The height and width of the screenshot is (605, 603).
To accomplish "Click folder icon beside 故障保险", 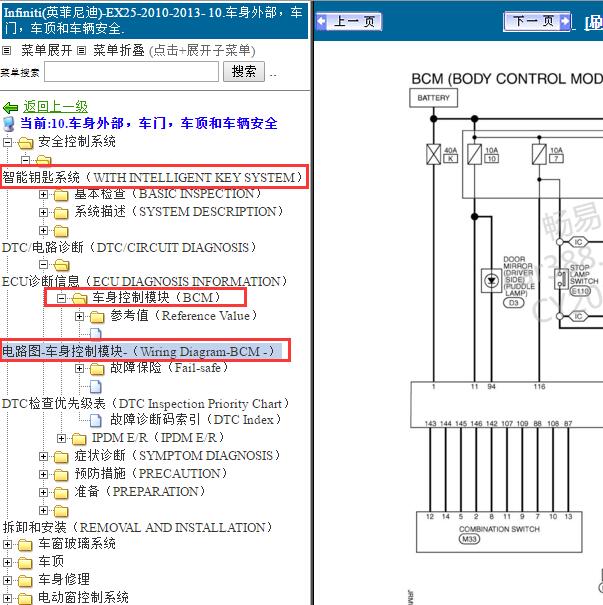I will click(97, 369).
